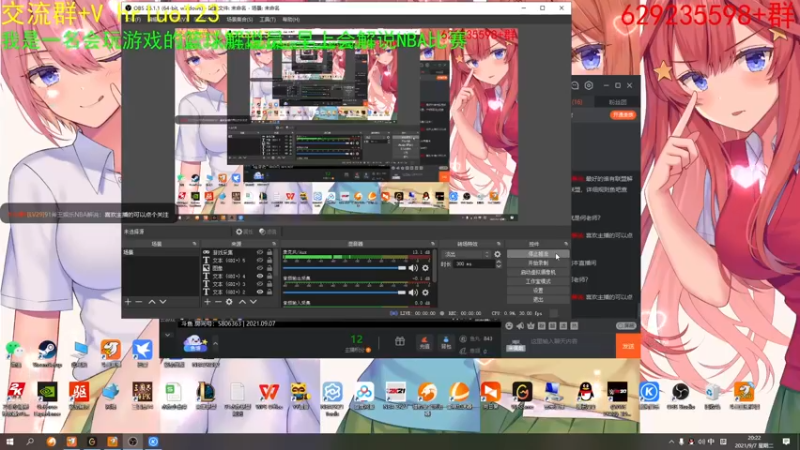The height and width of the screenshot is (450, 800).
Task: Toggle the lock on text source 5
Action: click(269, 260)
